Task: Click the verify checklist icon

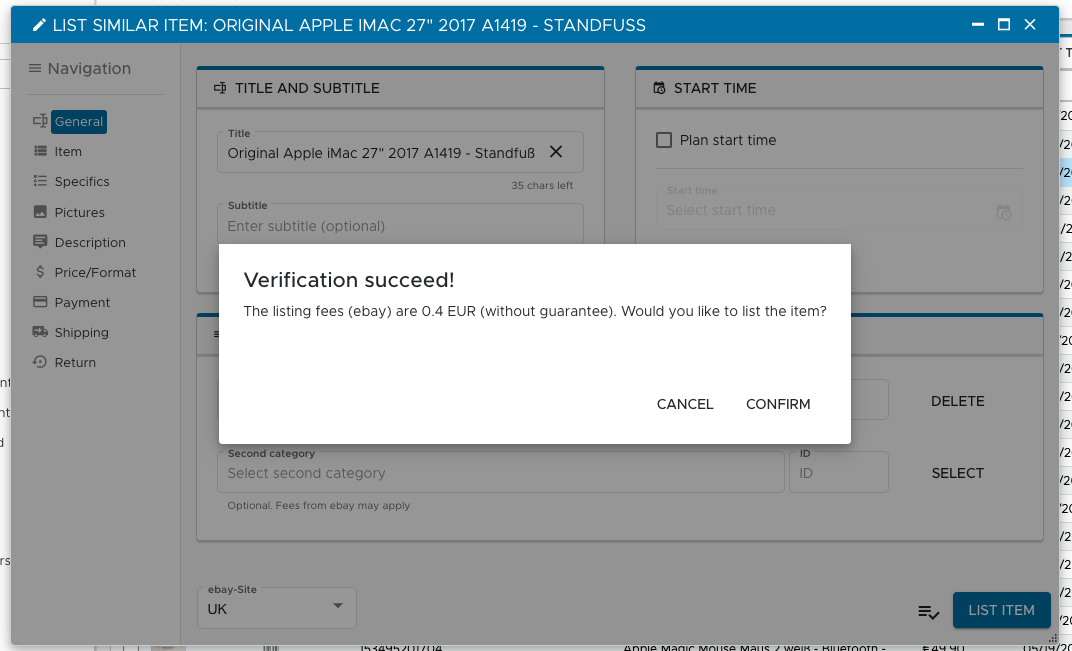Action: click(x=928, y=612)
